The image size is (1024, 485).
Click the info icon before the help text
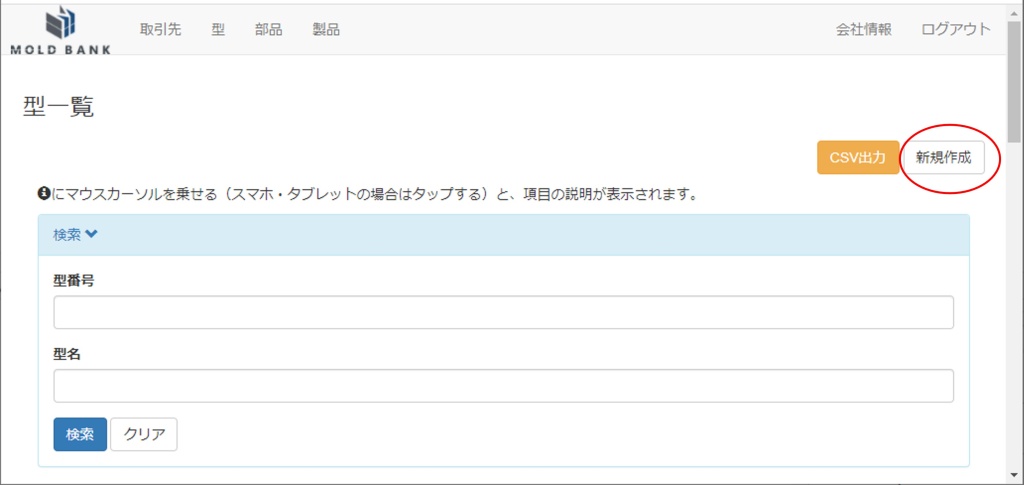[44, 193]
